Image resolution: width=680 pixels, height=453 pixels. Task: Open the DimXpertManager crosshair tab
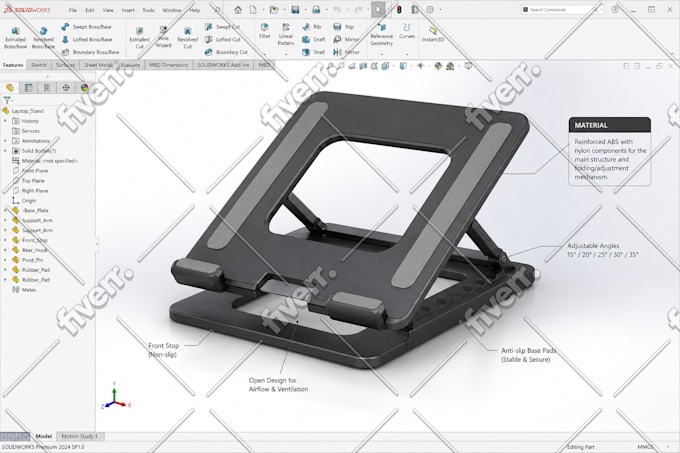tap(65, 88)
